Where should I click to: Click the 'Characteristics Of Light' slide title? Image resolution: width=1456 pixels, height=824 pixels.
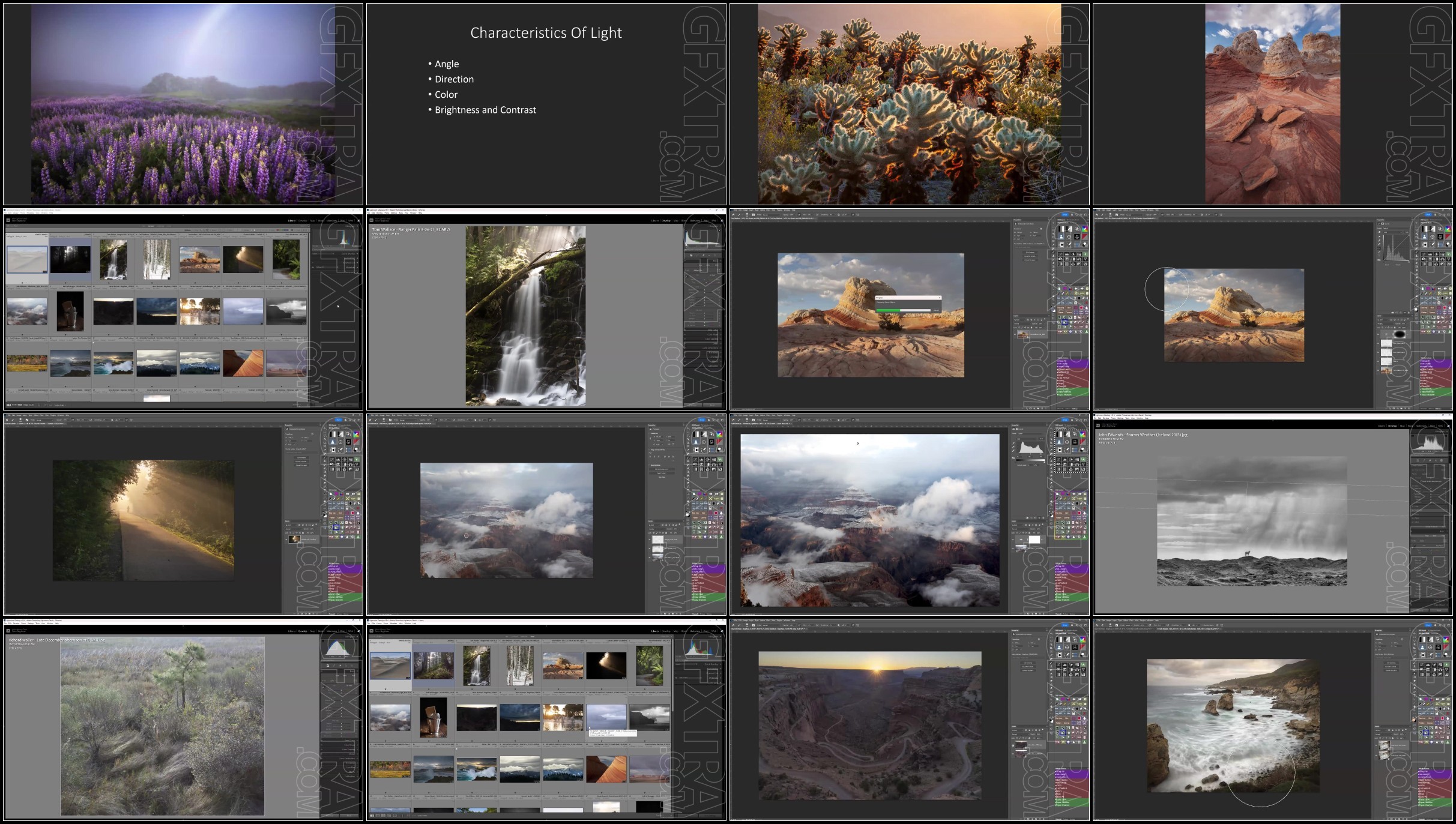(x=546, y=33)
